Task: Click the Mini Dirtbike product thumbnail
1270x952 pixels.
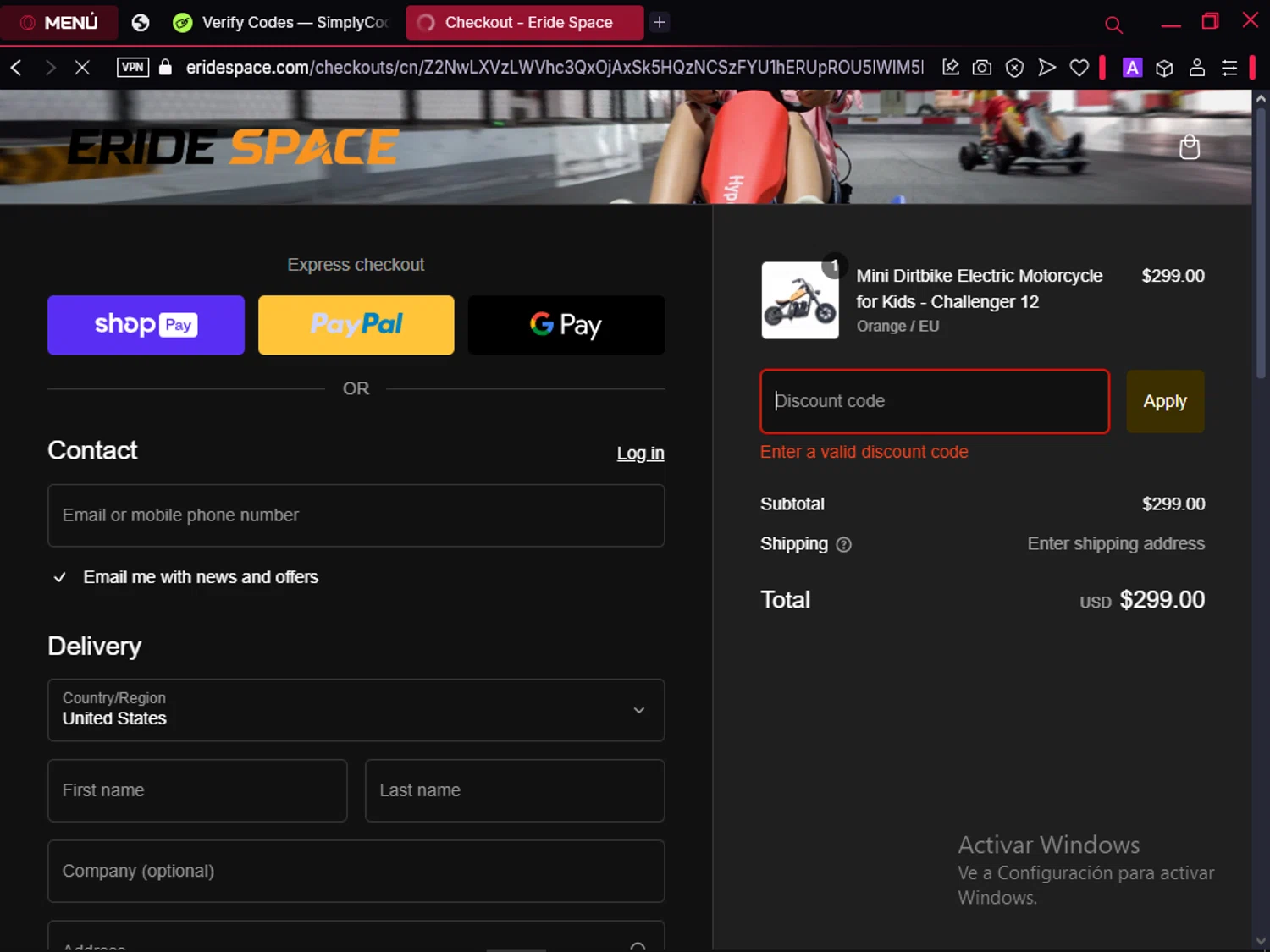Action: [800, 300]
